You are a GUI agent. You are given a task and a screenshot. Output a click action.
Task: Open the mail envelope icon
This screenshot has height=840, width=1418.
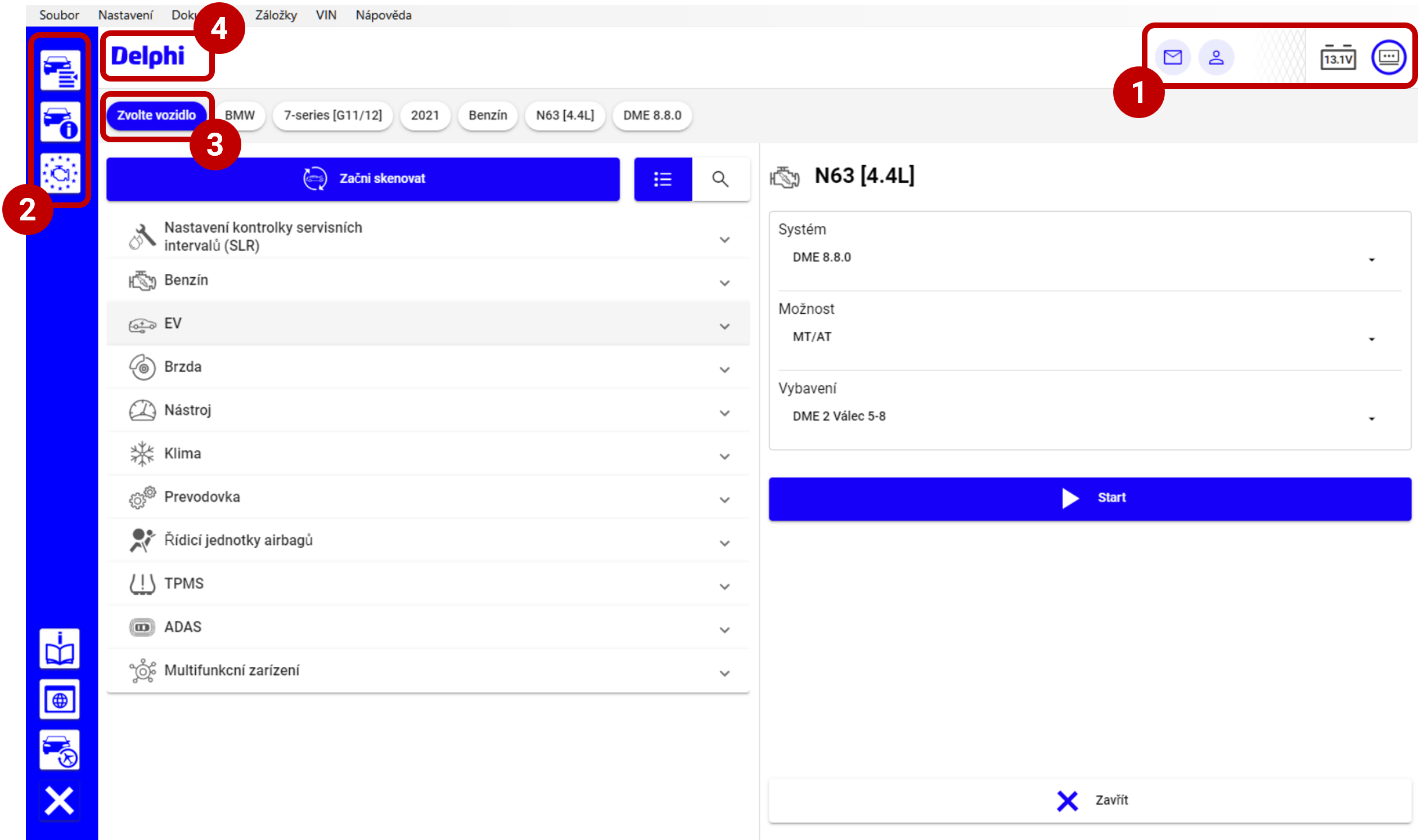pyautogui.click(x=1172, y=57)
